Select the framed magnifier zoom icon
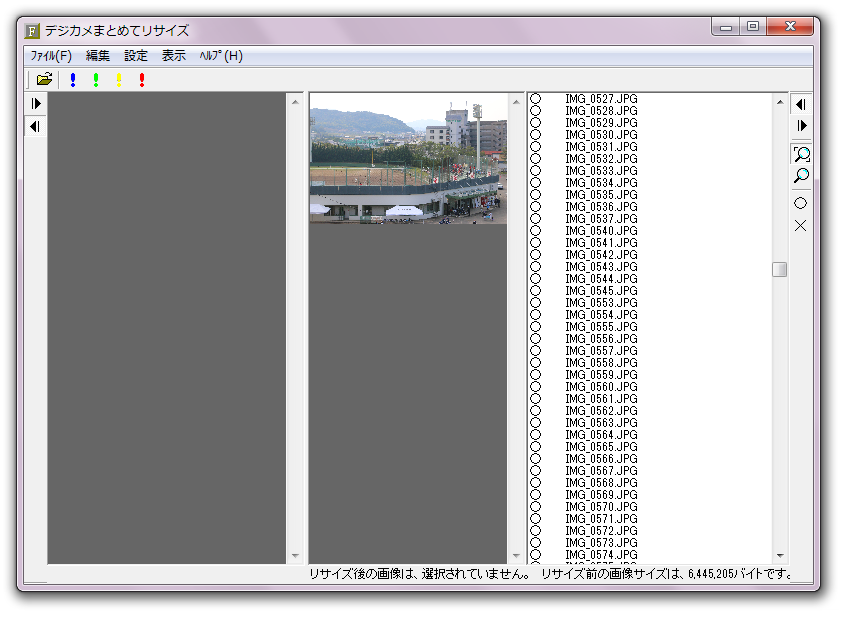This screenshot has width=850, height=620. coord(801,154)
